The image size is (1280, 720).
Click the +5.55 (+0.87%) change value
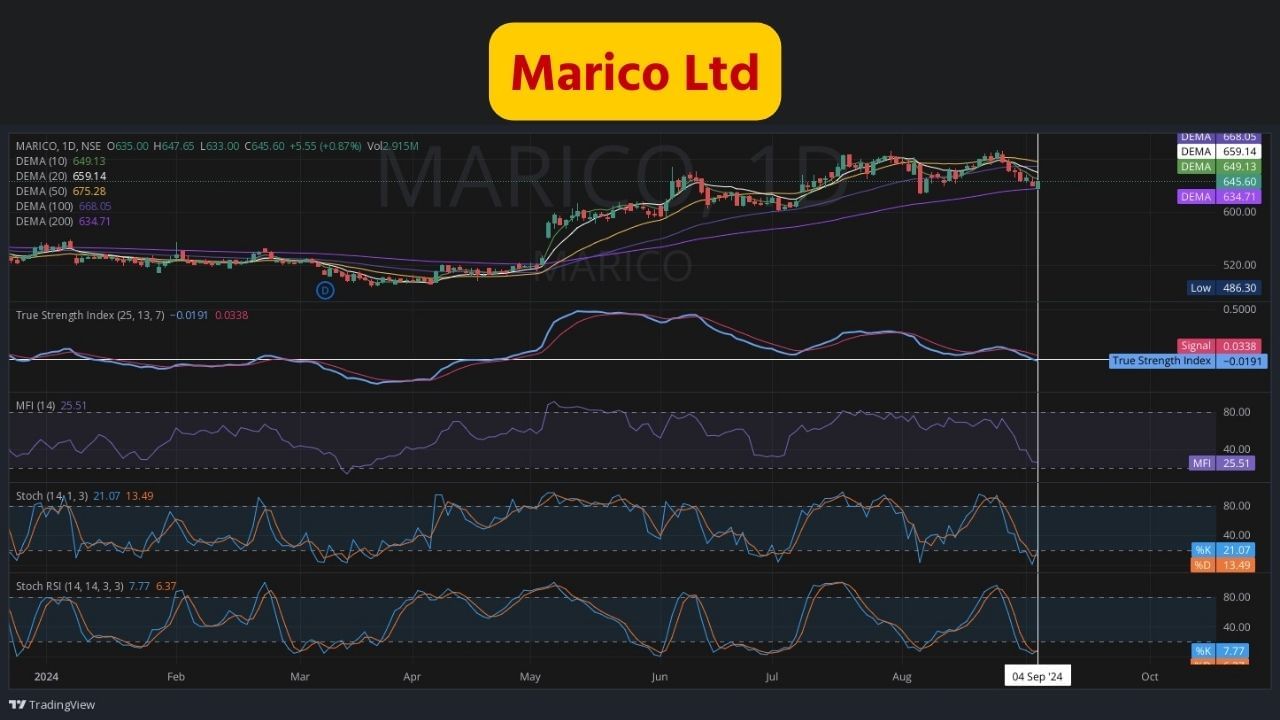point(326,146)
